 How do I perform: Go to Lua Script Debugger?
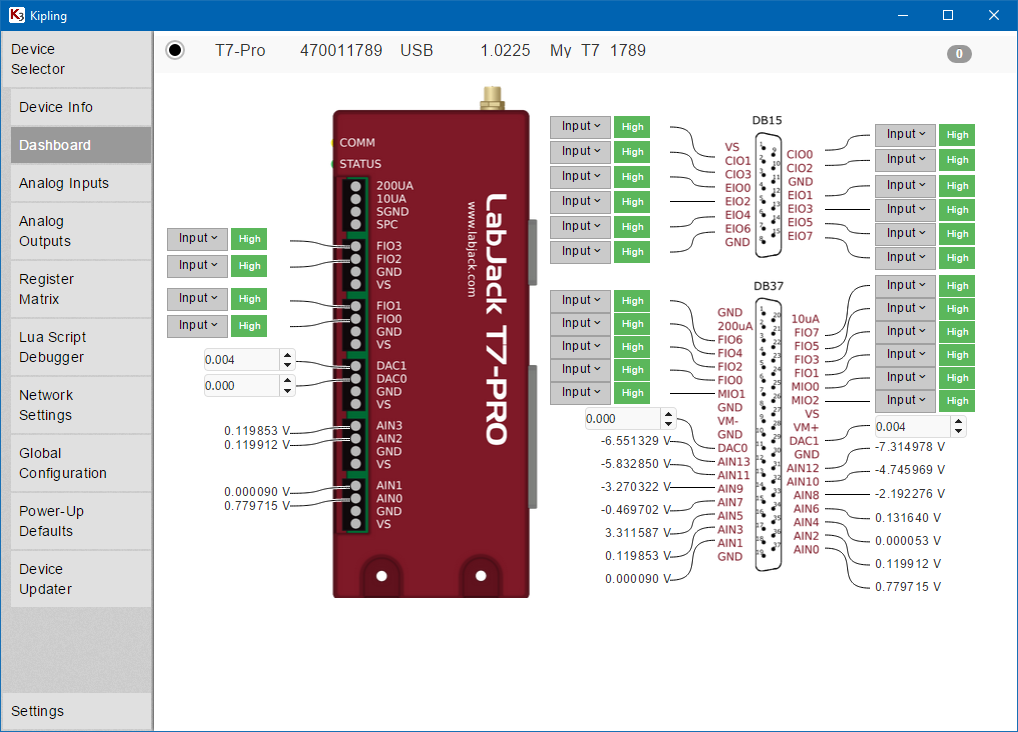click(x=52, y=347)
